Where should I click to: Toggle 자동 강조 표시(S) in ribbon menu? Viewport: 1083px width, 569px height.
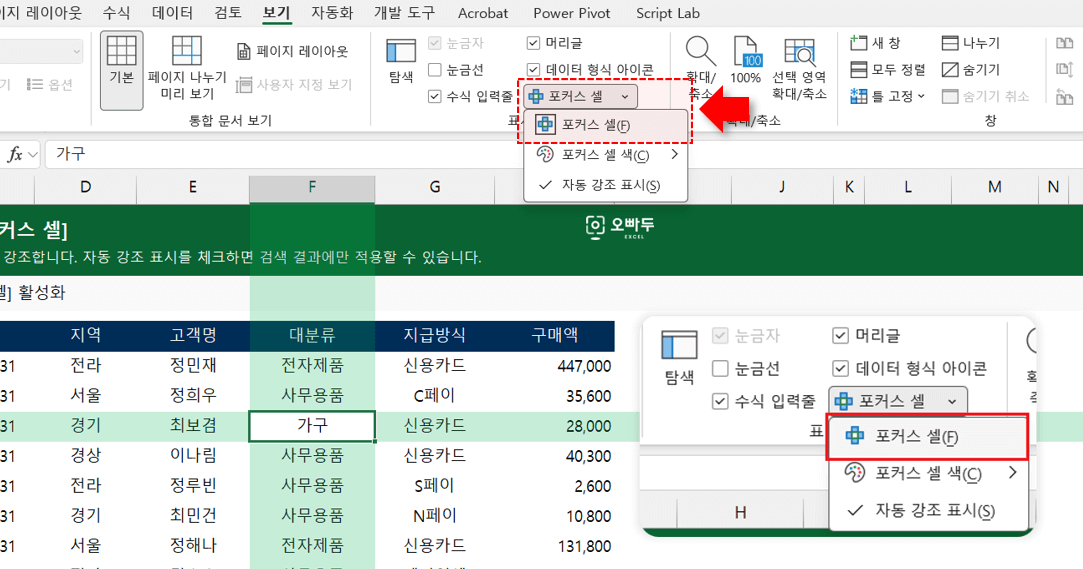(606, 185)
